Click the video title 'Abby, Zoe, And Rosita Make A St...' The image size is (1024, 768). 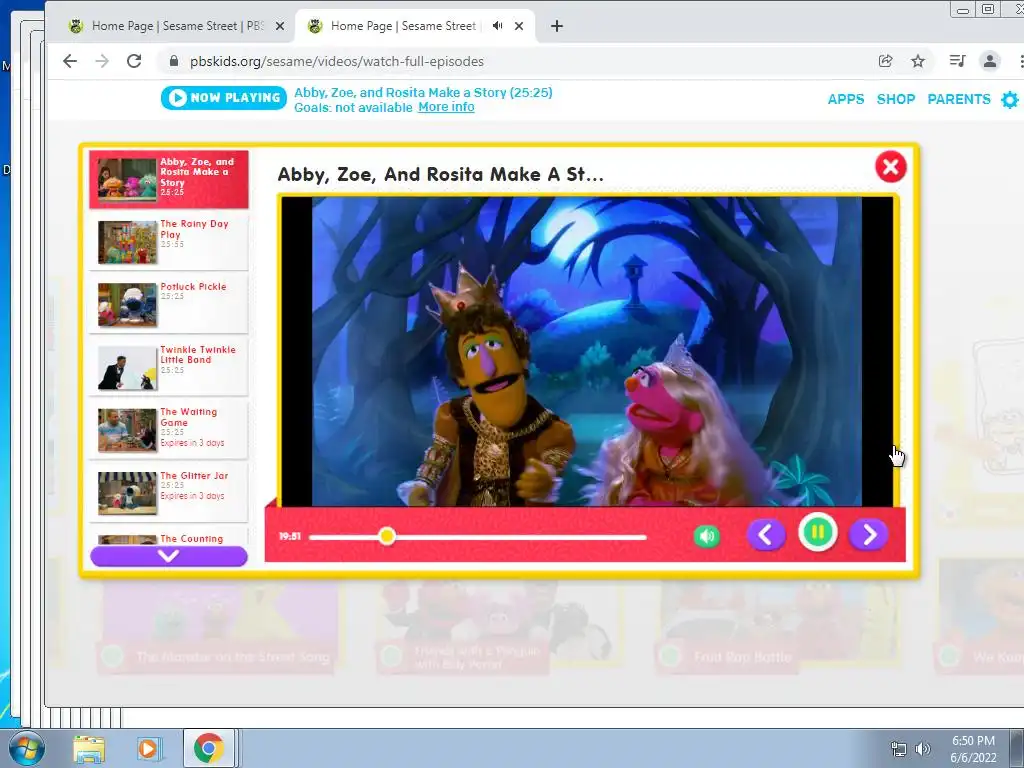(441, 174)
